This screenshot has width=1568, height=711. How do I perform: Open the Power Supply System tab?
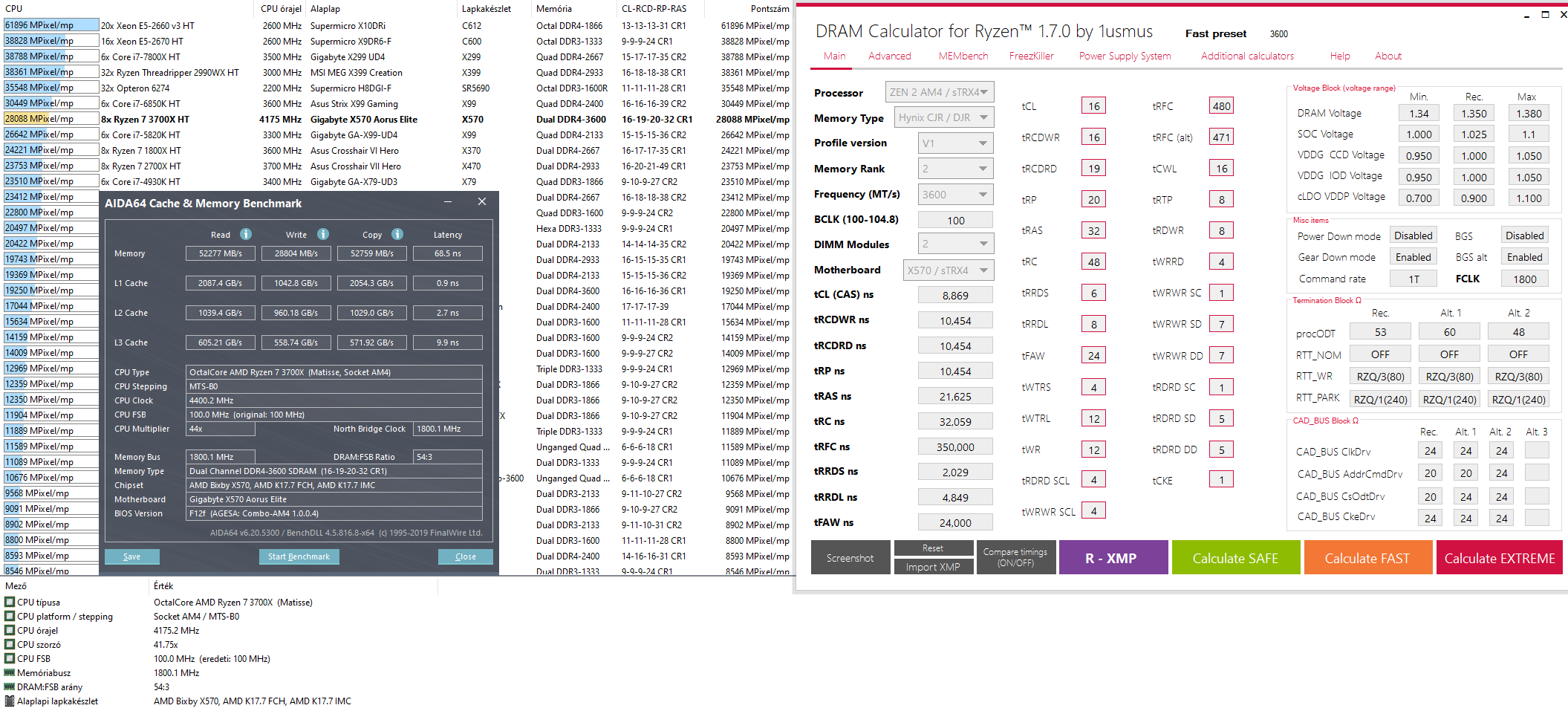(x=1125, y=56)
